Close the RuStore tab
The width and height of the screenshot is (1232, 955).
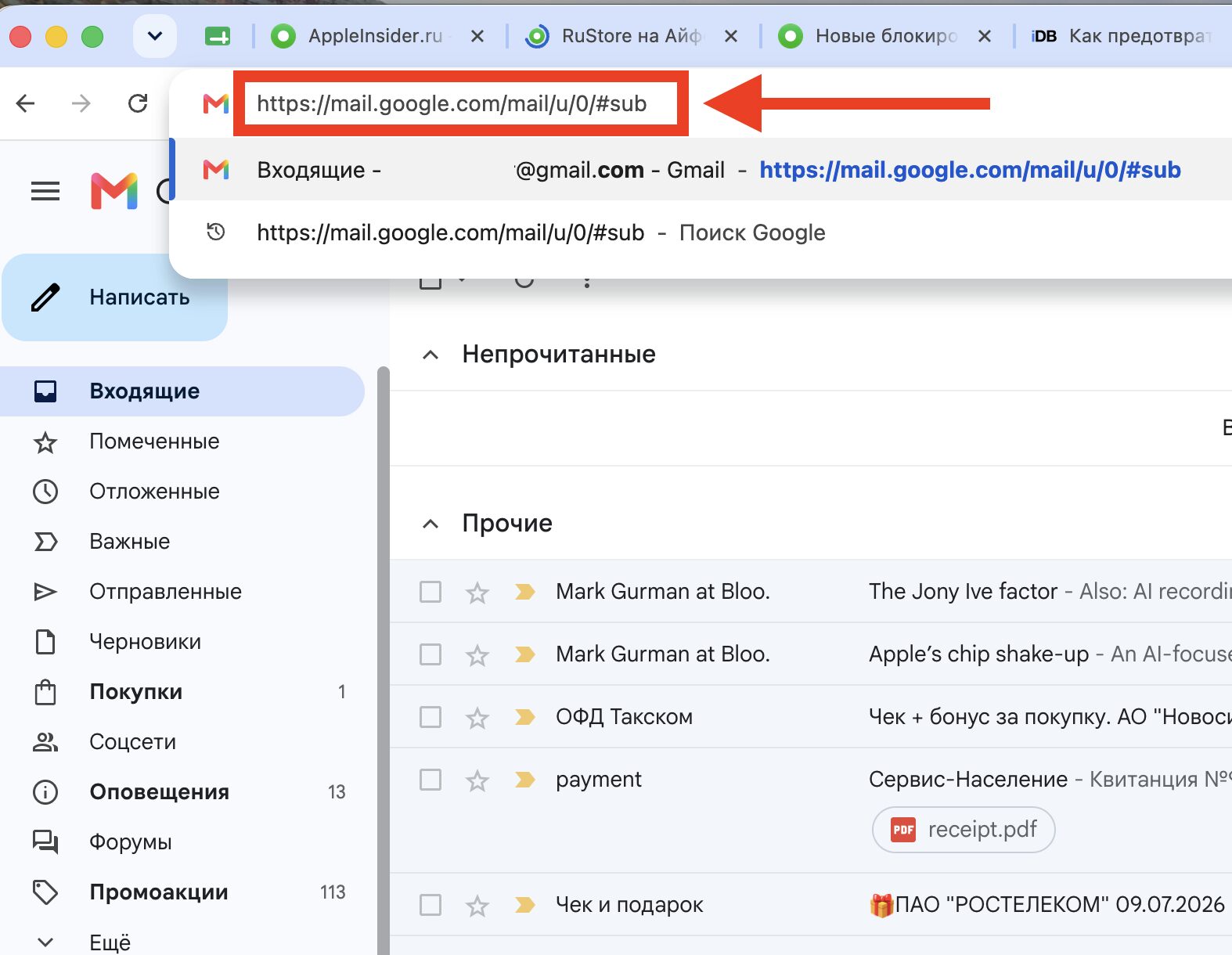tap(731, 36)
